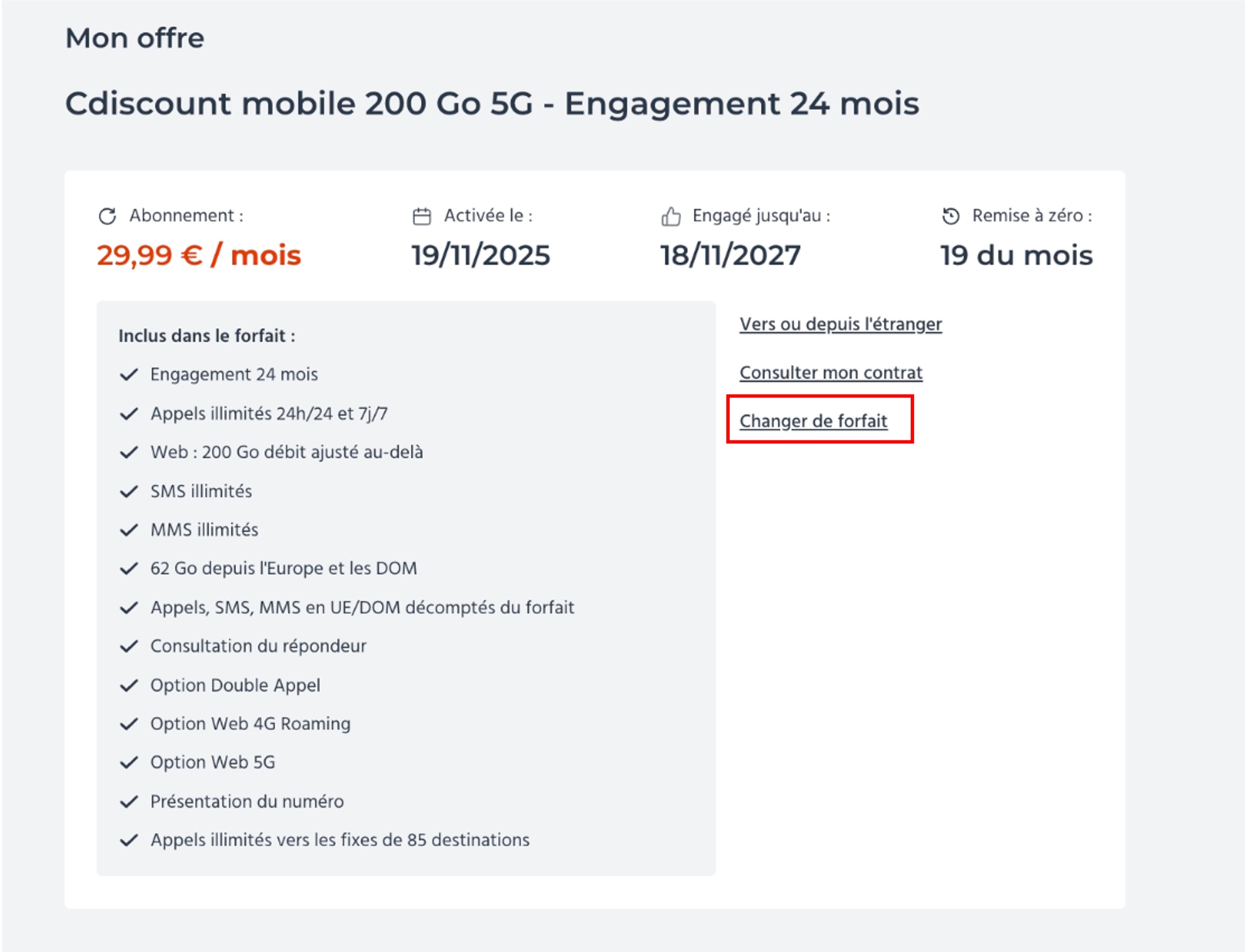Open the Consulter mon contrat link
The height and width of the screenshot is (952, 1245).
click(x=831, y=373)
